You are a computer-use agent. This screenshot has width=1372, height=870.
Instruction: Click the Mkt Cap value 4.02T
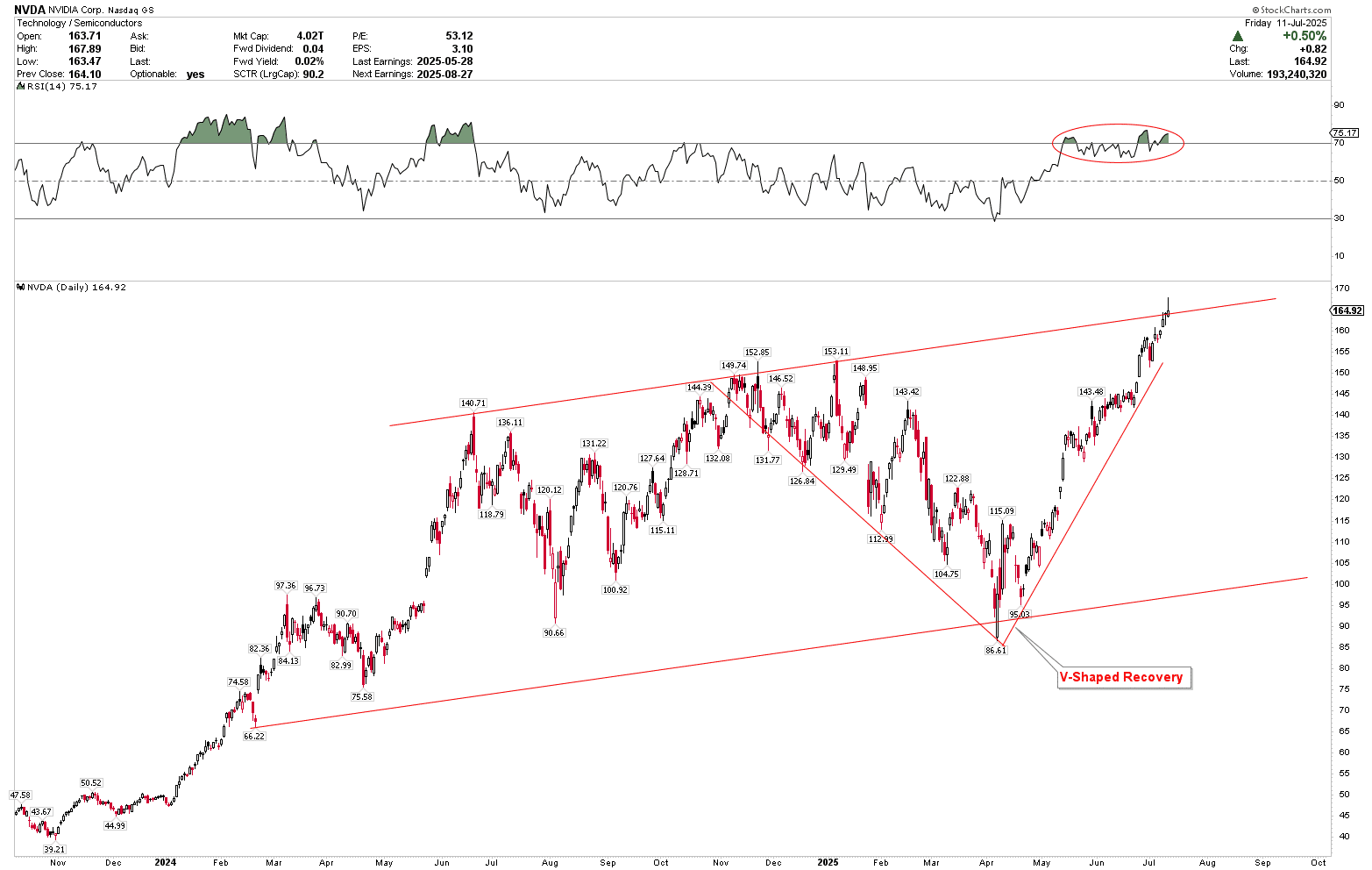coord(309,36)
